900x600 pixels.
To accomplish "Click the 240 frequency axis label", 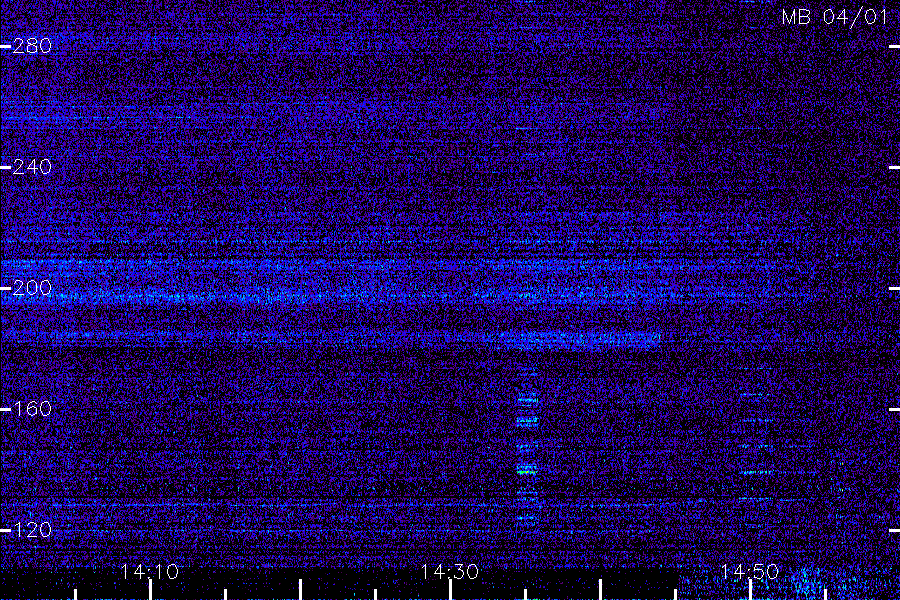I will pyautogui.click(x=32, y=167).
